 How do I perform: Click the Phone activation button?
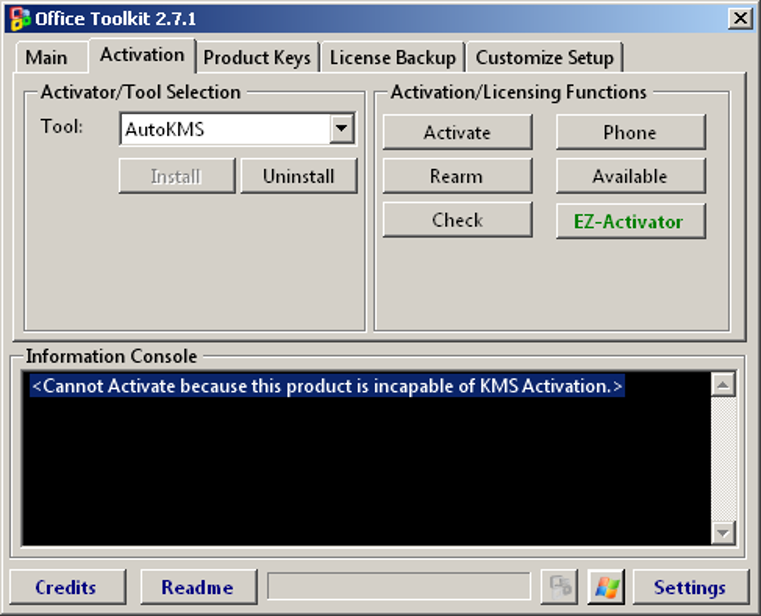click(630, 132)
